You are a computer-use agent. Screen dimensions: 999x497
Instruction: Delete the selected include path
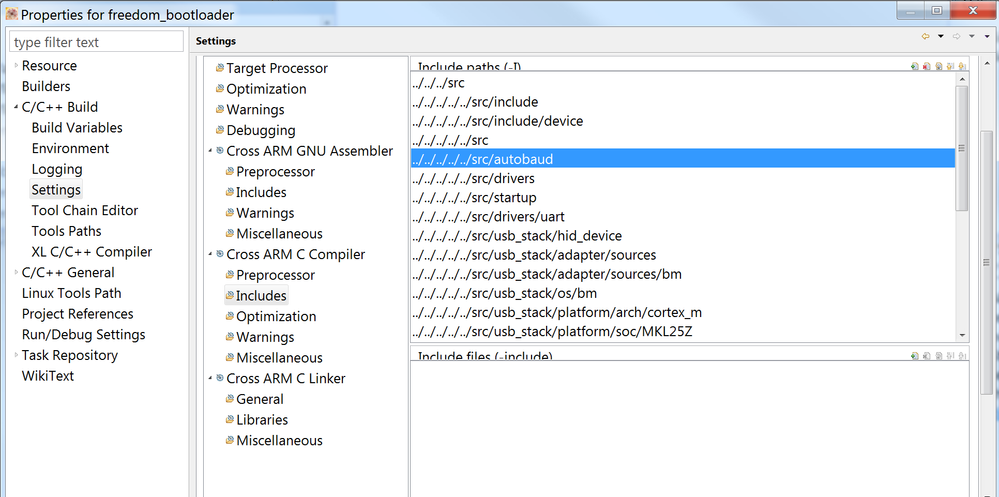[926, 66]
